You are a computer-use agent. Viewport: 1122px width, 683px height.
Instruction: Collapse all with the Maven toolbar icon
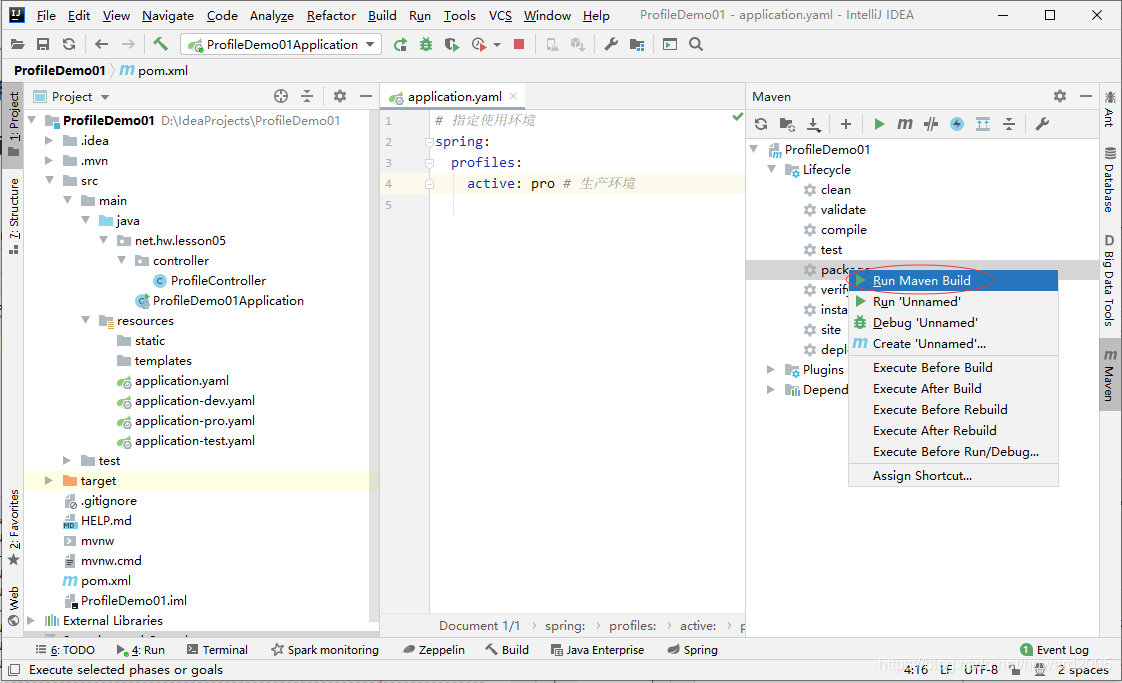[1009, 124]
